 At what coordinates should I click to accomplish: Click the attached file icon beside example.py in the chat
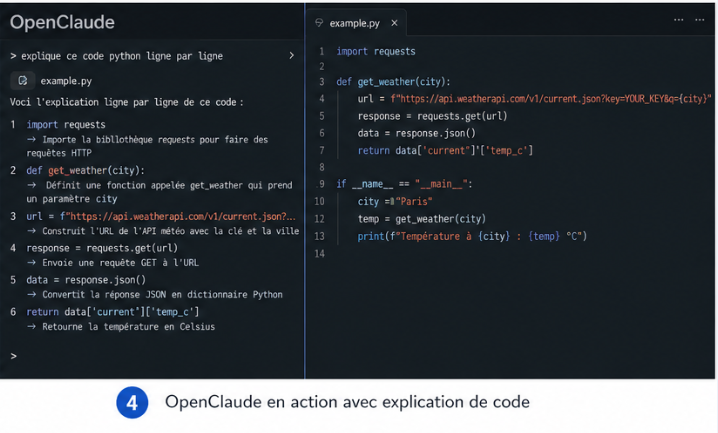[x=22, y=81]
